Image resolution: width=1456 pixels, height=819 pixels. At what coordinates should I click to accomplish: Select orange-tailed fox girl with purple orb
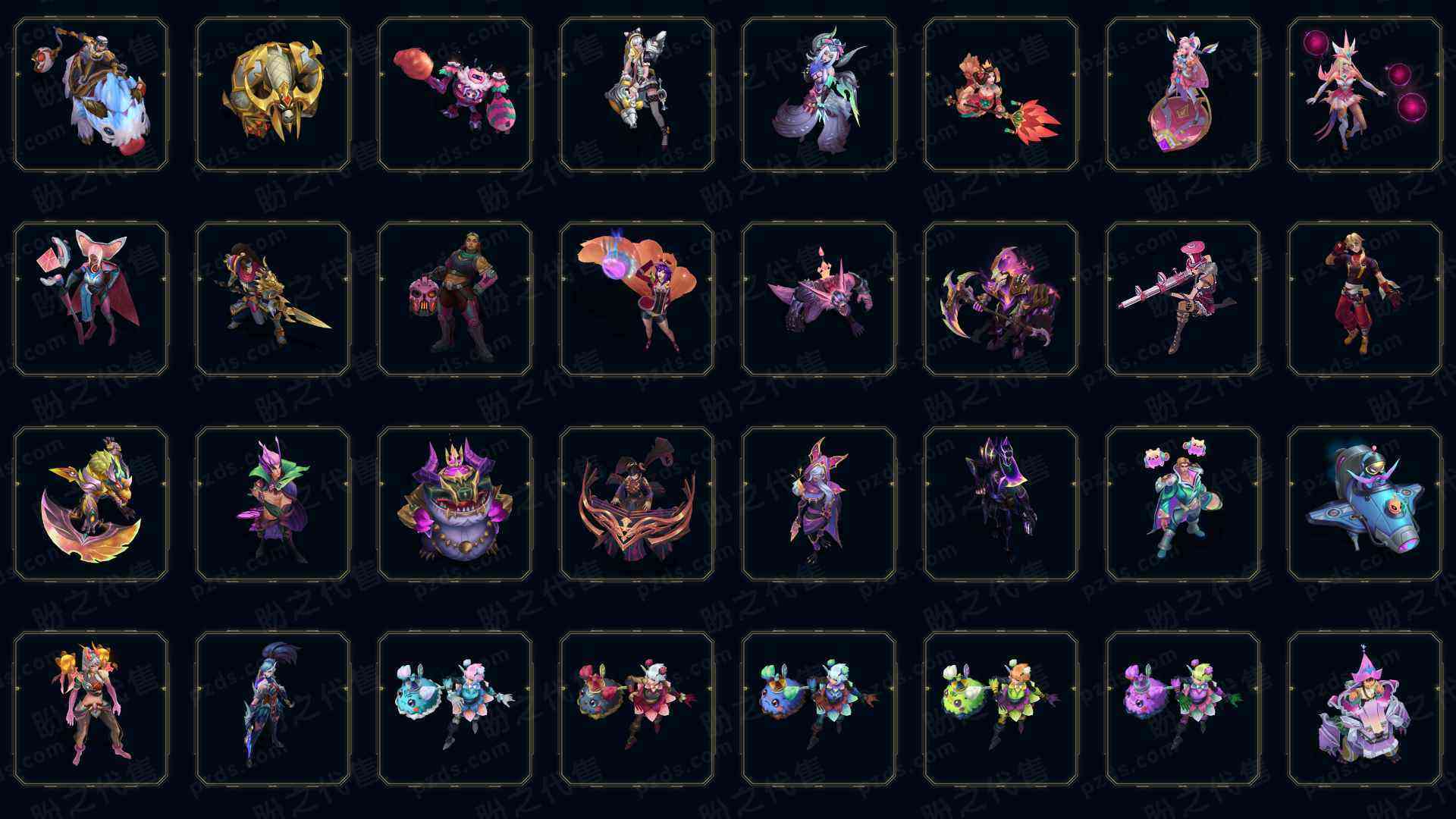637,299
